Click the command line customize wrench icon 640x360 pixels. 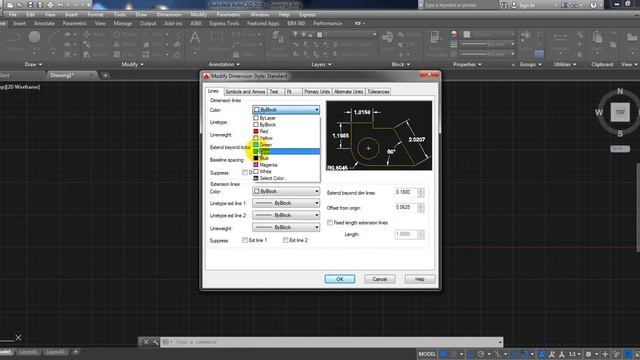pyautogui.click(x=156, y=342)
